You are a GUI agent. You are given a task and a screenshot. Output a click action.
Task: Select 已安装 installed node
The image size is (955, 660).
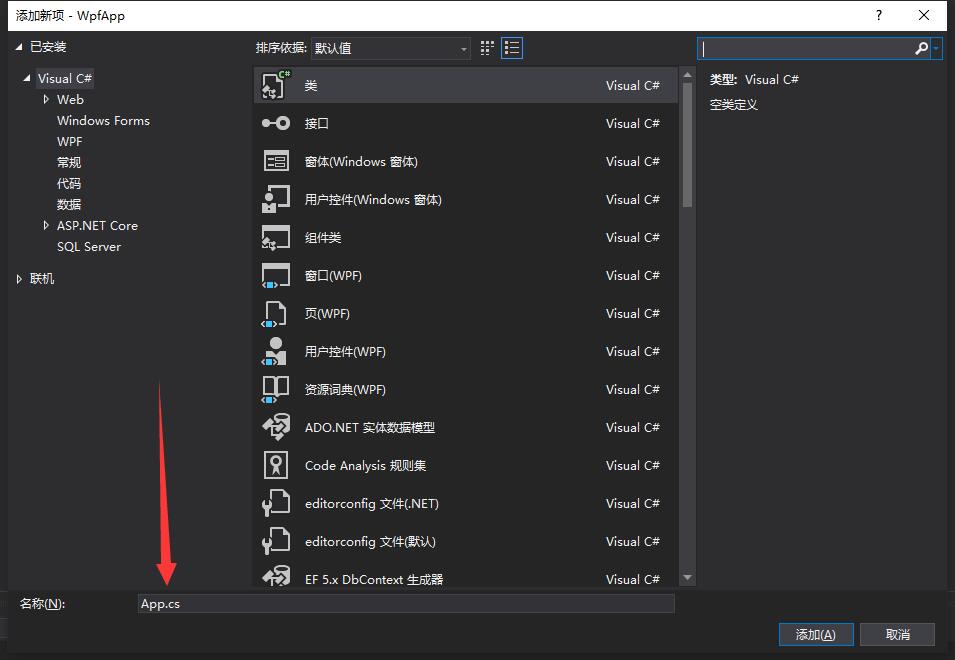point(48,46)
